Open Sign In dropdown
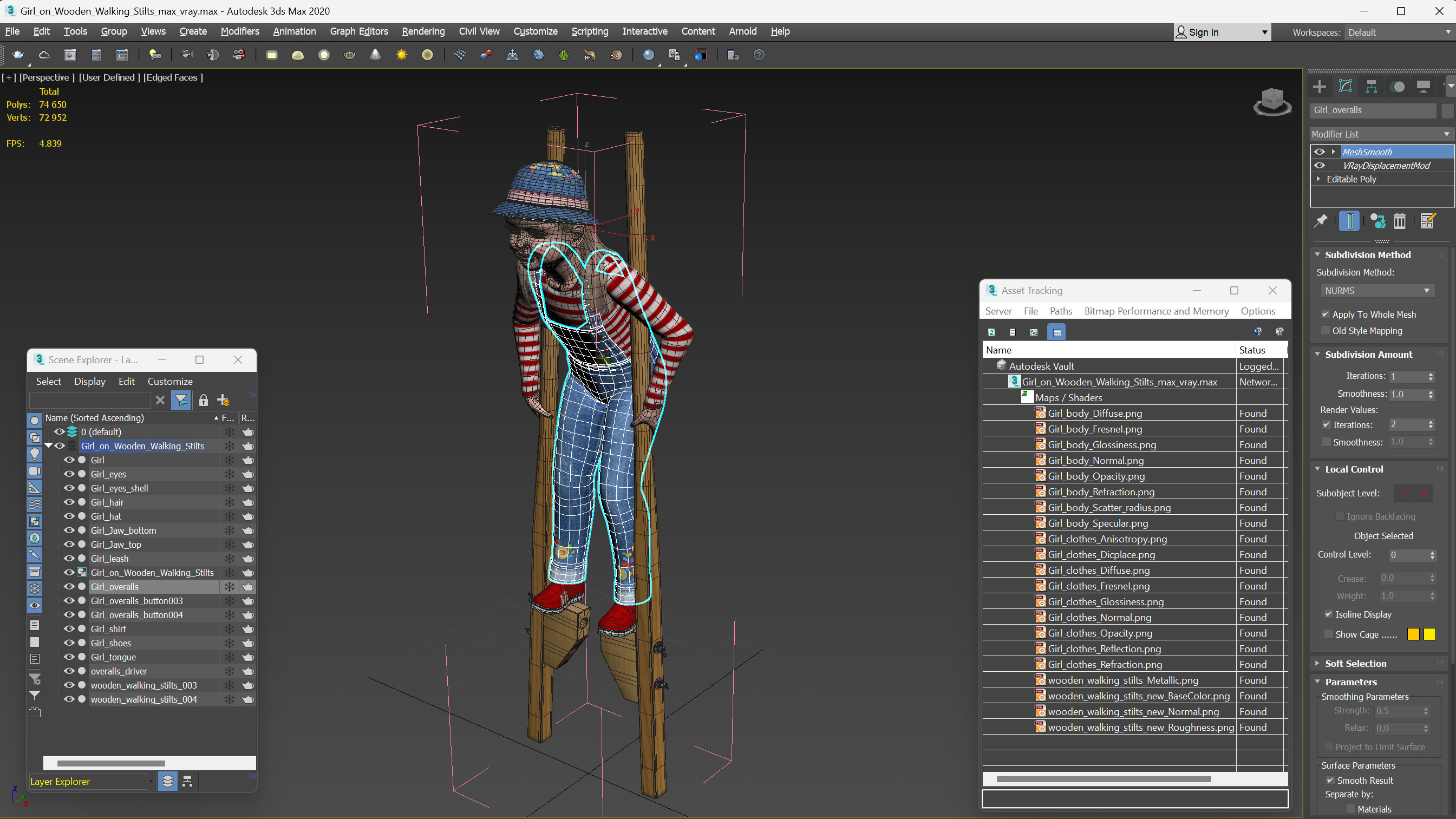The height and width of the screenshot is (819, 1456). click(1223, 32)
